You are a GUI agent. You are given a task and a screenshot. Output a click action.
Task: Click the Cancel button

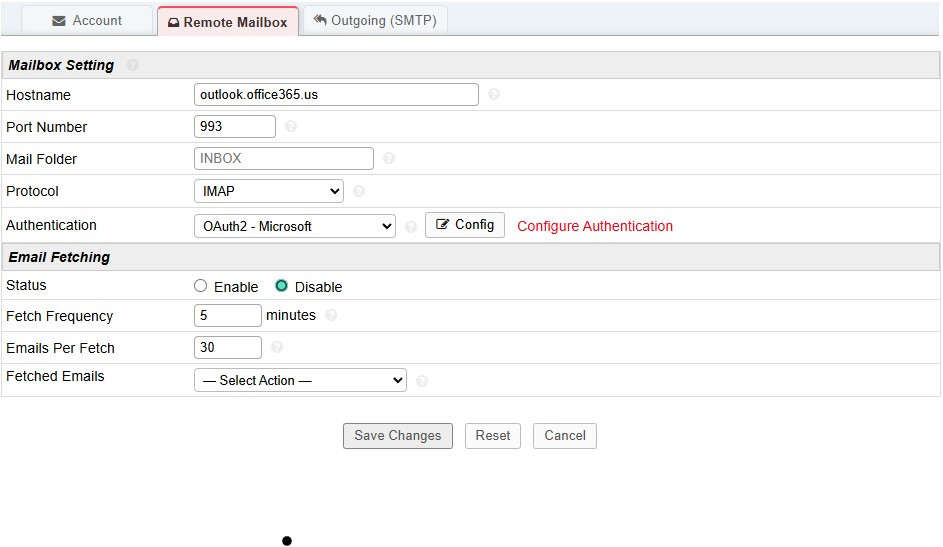click(x=565, y=436)
